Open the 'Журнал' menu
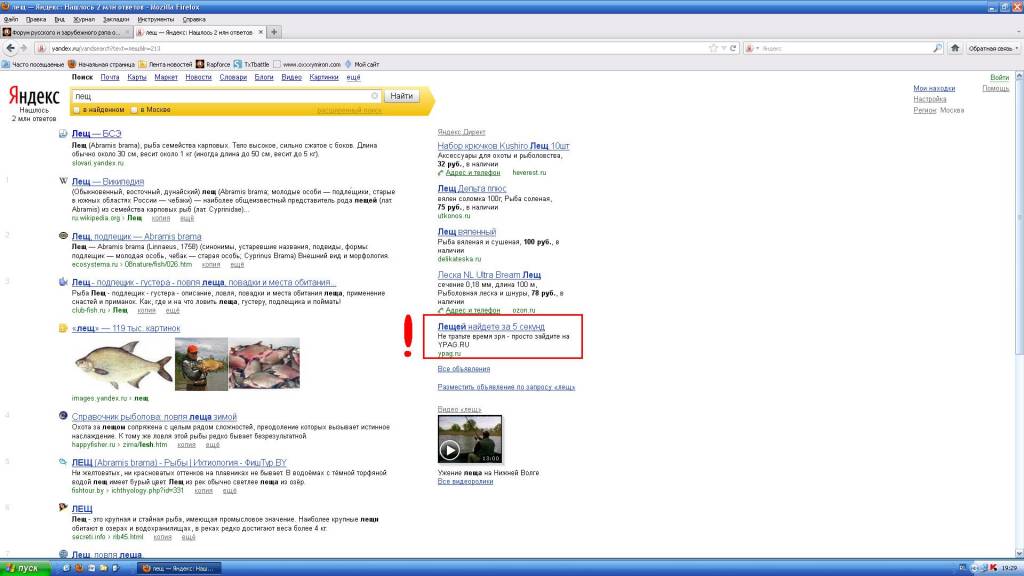The image size is (1024, 576). tap(84, 20)
